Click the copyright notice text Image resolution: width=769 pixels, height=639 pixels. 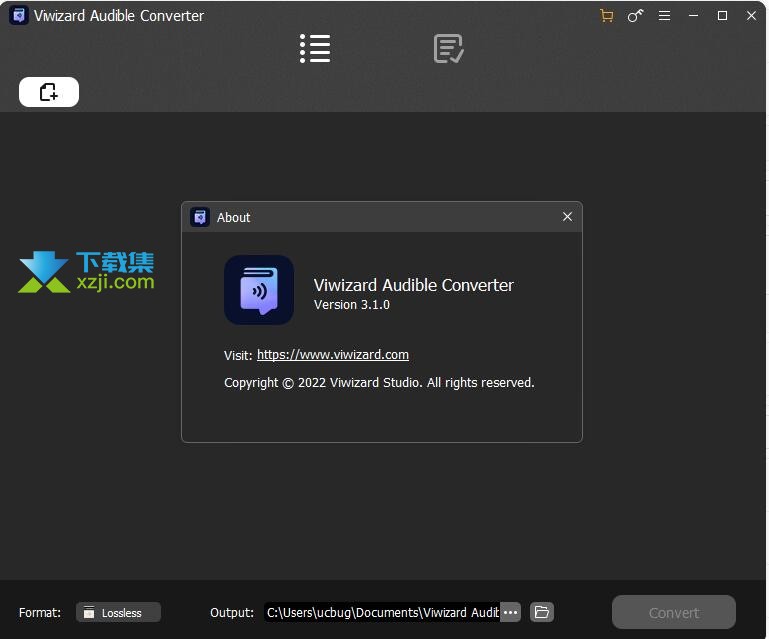coord(379,383)
